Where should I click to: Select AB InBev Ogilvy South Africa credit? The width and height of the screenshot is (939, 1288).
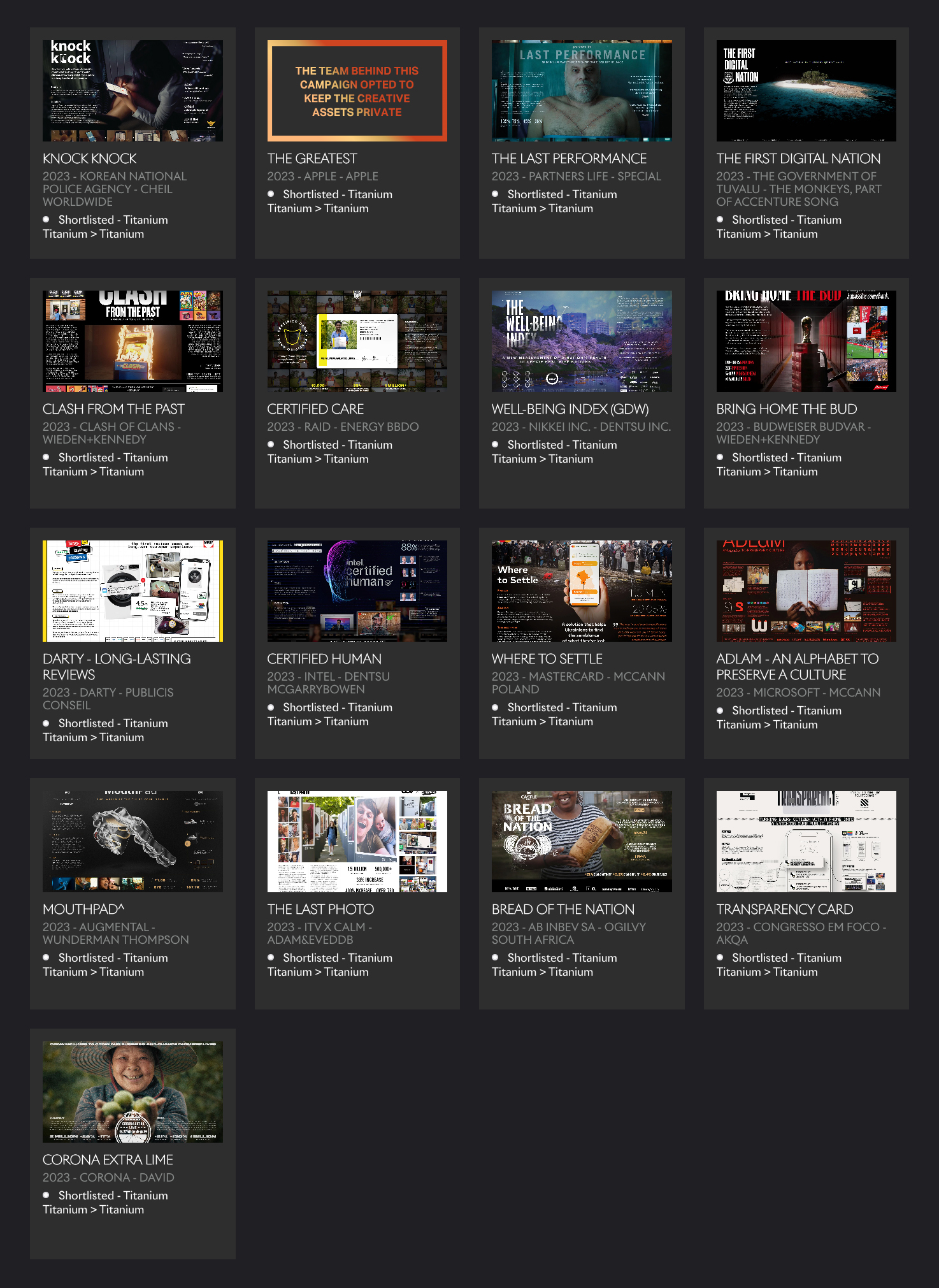tap(569, 934)
